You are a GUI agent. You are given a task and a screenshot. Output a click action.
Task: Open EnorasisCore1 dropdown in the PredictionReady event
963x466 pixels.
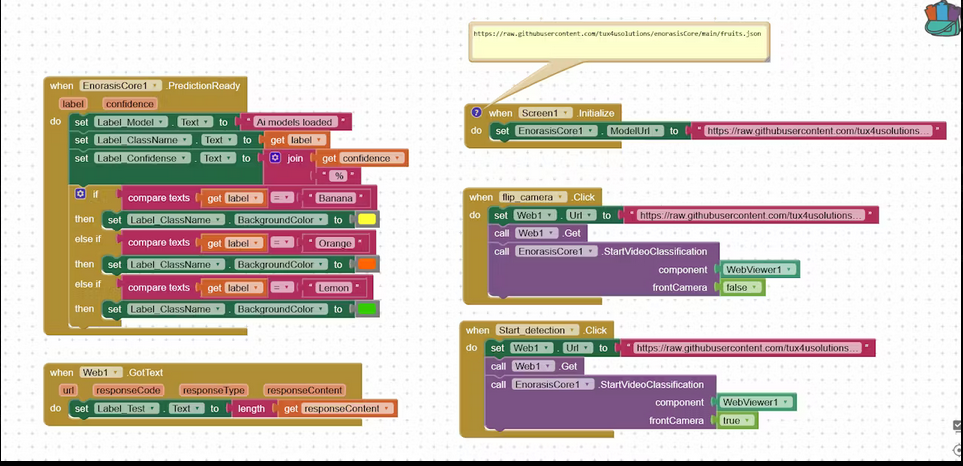pyautogui.click(x=120, y=86)
